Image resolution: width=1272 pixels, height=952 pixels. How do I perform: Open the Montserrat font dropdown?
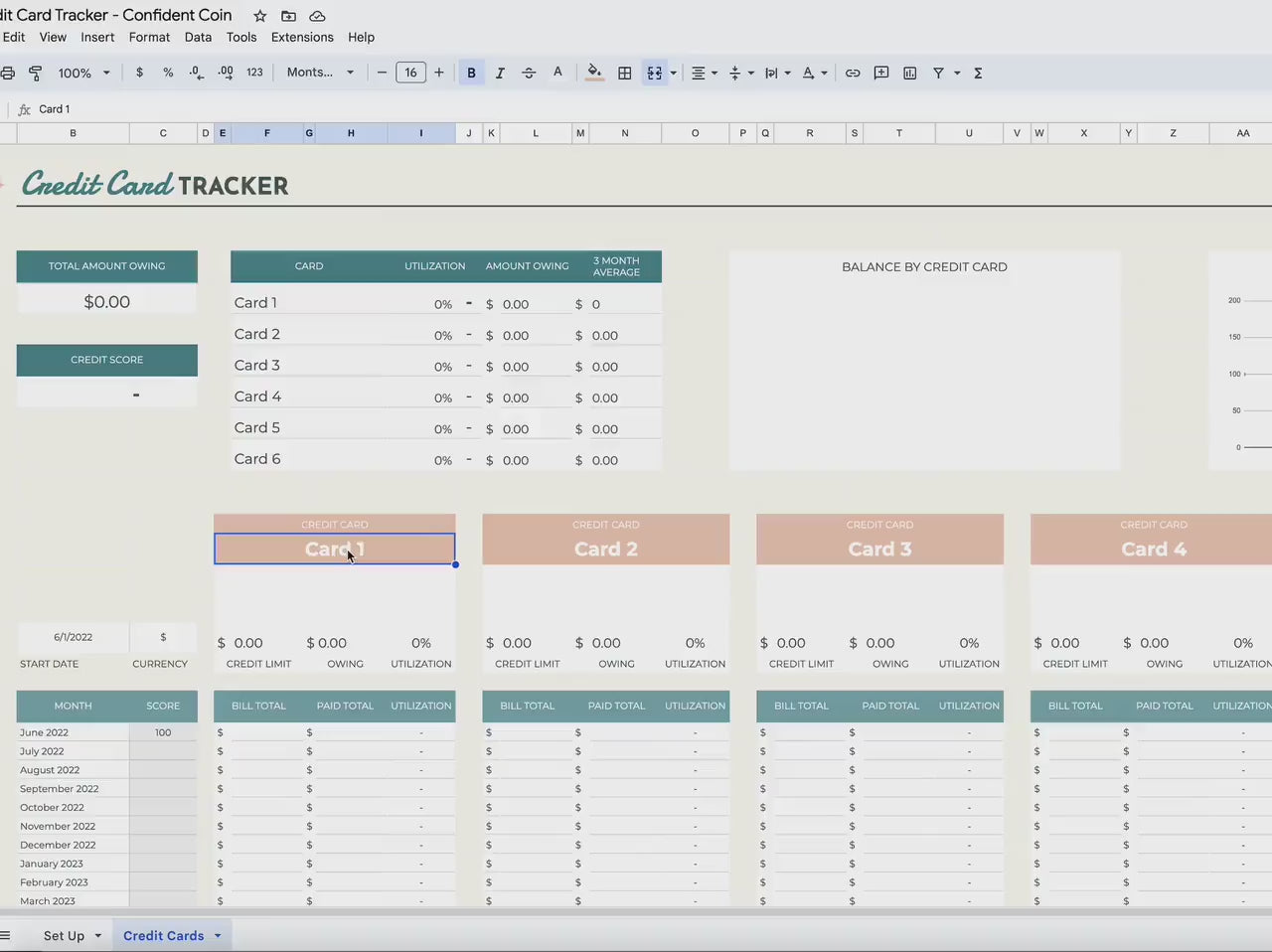[320, 73]
